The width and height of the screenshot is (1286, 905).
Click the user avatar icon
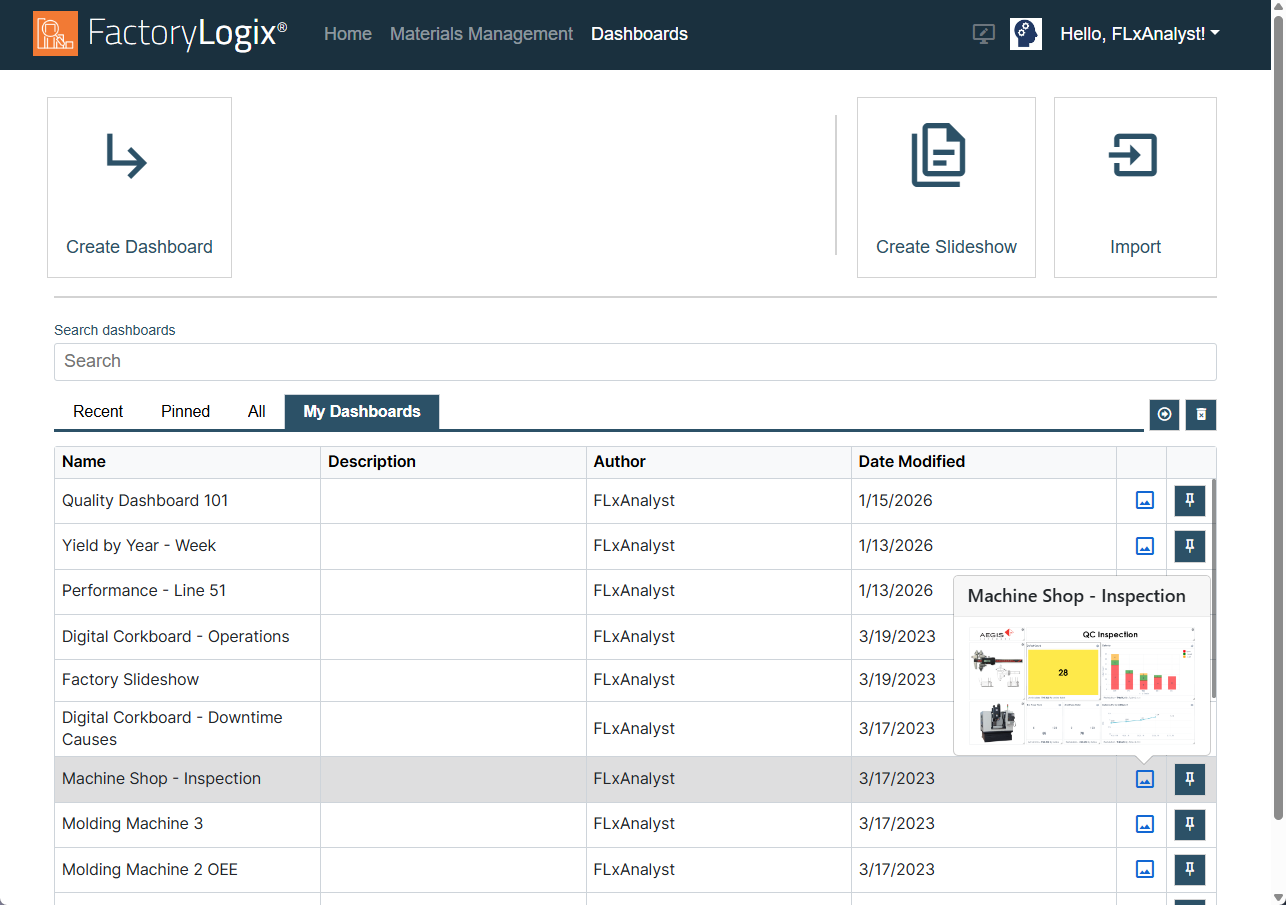(x=1025, y=34)
